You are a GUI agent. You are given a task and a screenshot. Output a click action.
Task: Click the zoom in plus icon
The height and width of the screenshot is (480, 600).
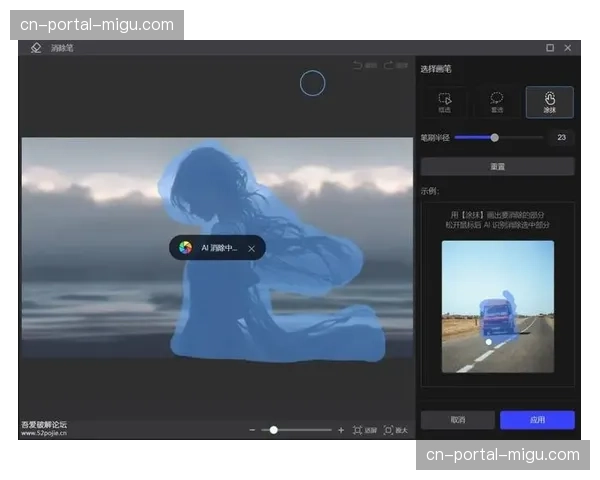(341, 430)
